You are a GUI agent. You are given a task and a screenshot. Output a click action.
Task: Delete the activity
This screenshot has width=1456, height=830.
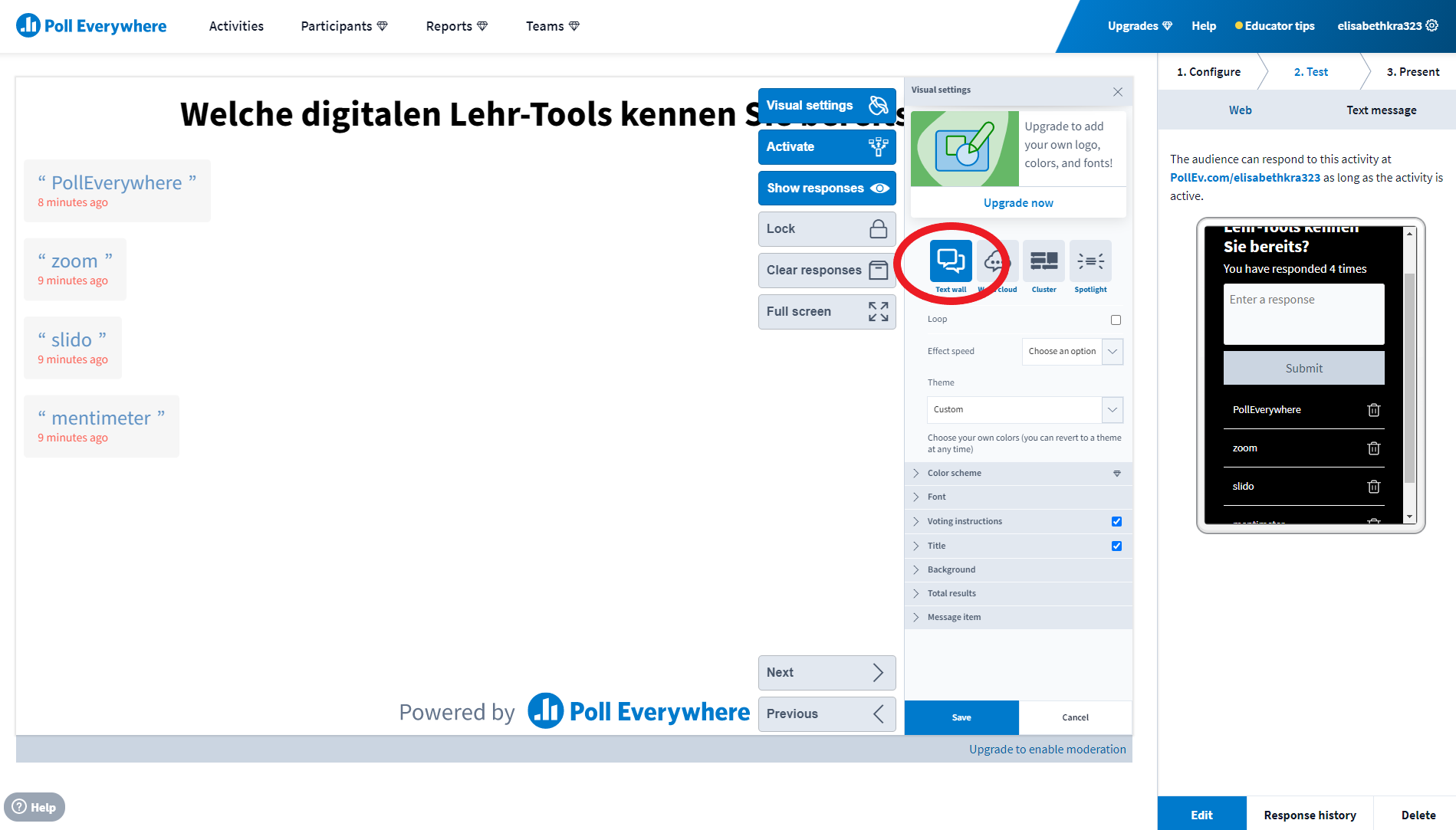[x=1418, y=815]
